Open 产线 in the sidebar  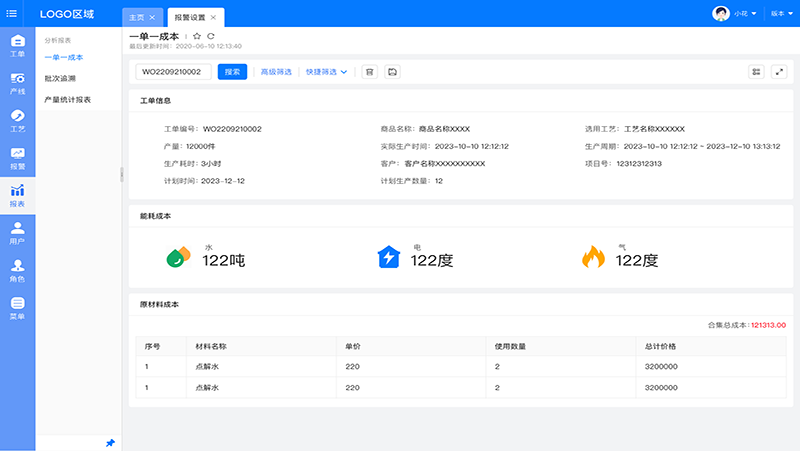[17, 83]
